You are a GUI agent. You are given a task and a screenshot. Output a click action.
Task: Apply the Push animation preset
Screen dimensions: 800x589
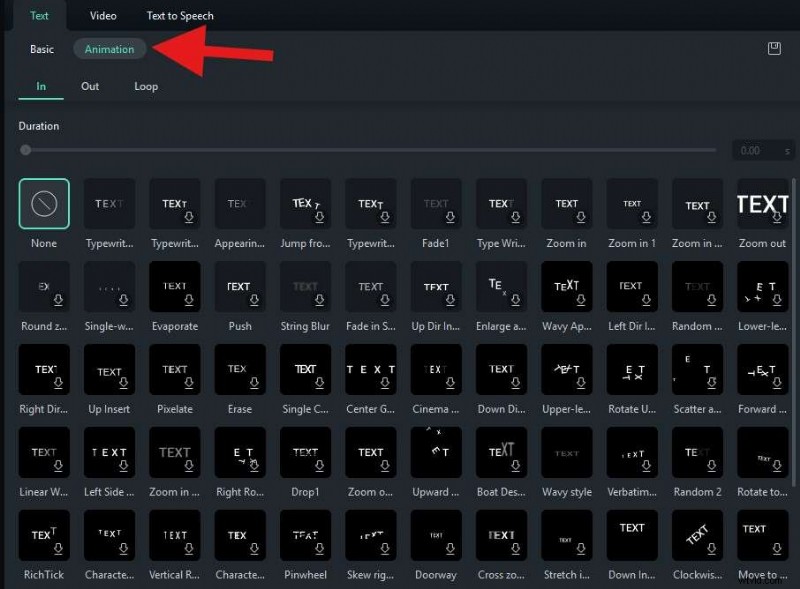(239, 287)
